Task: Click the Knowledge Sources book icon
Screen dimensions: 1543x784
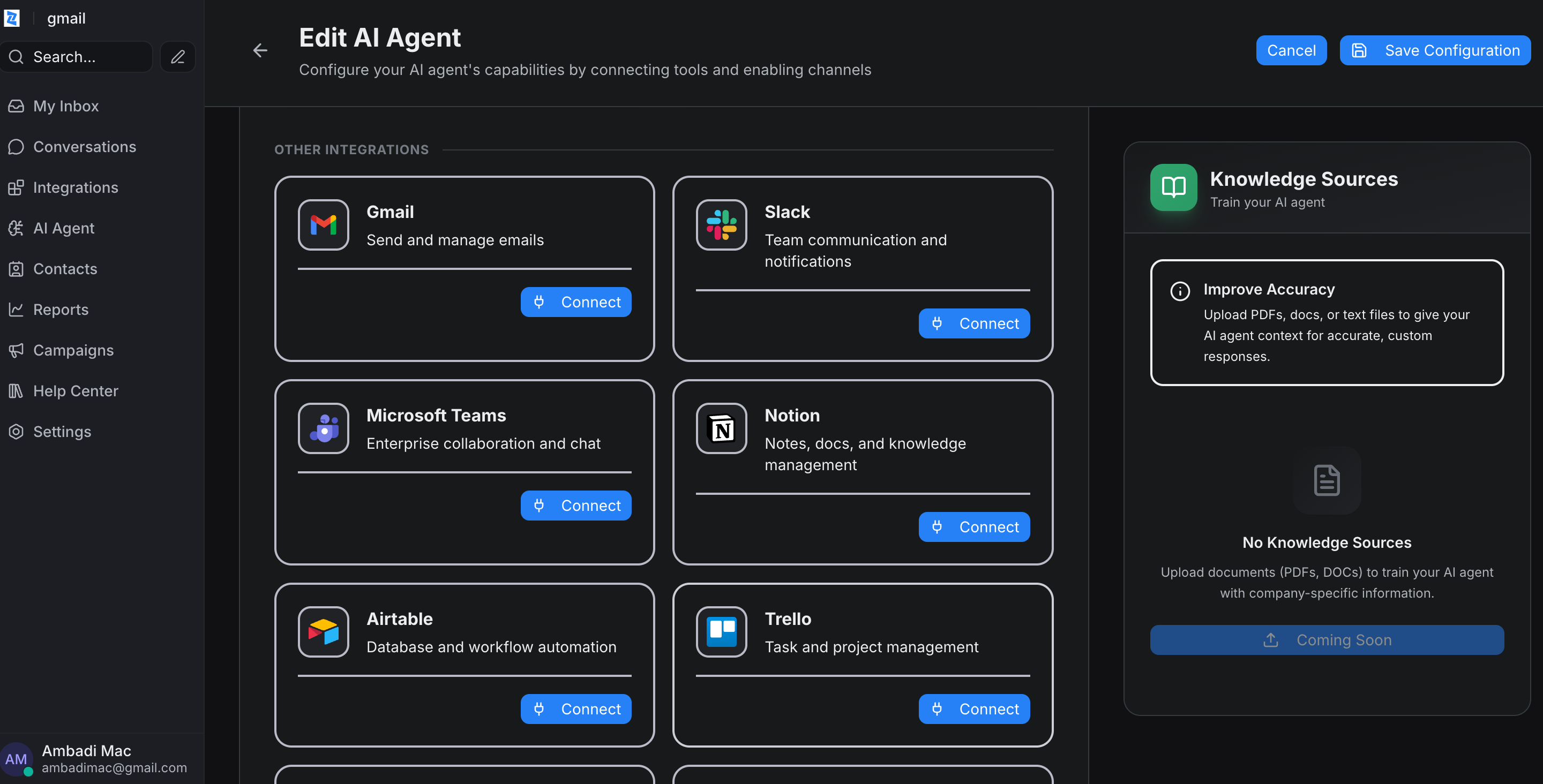Action: [x=1173, y=187]
